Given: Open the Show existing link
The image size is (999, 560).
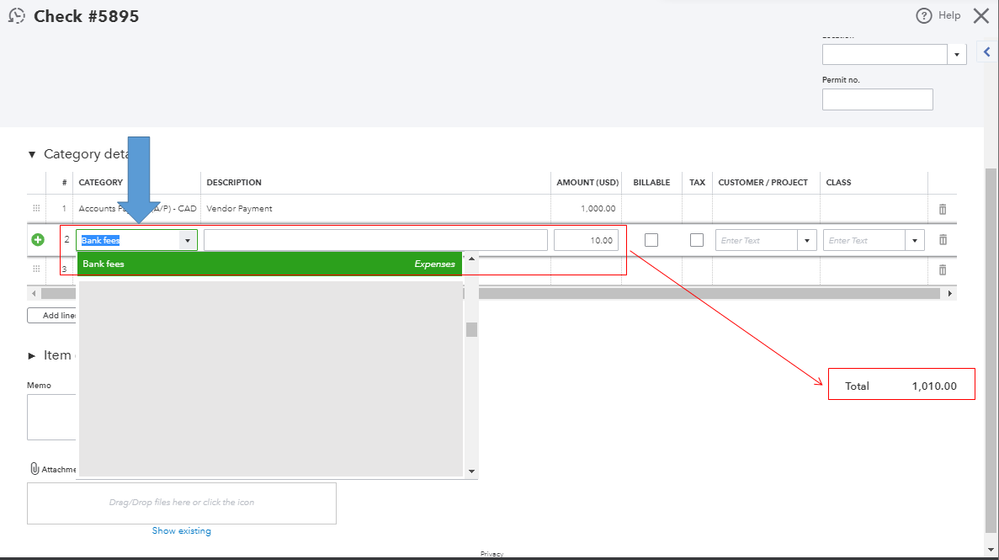Looking at the screenshot, I should point(182,531).
